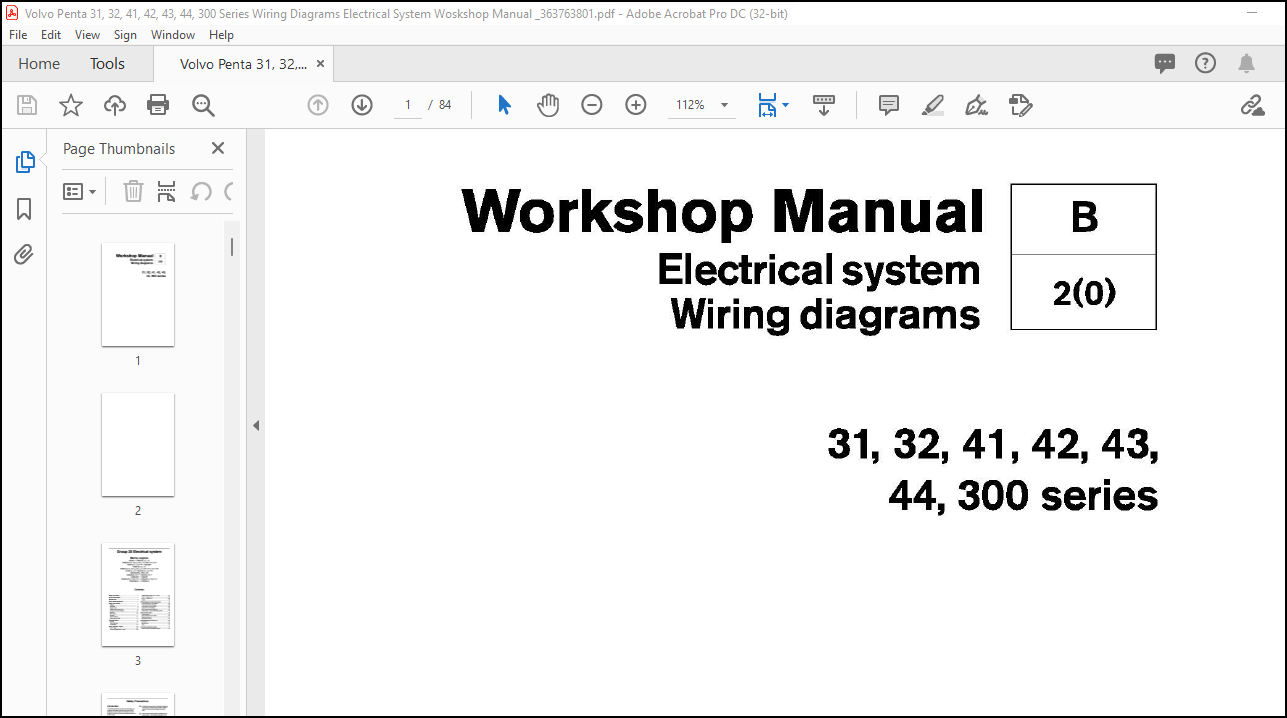Go to next page arrow
1287x718 pixels.
point(362,105)
